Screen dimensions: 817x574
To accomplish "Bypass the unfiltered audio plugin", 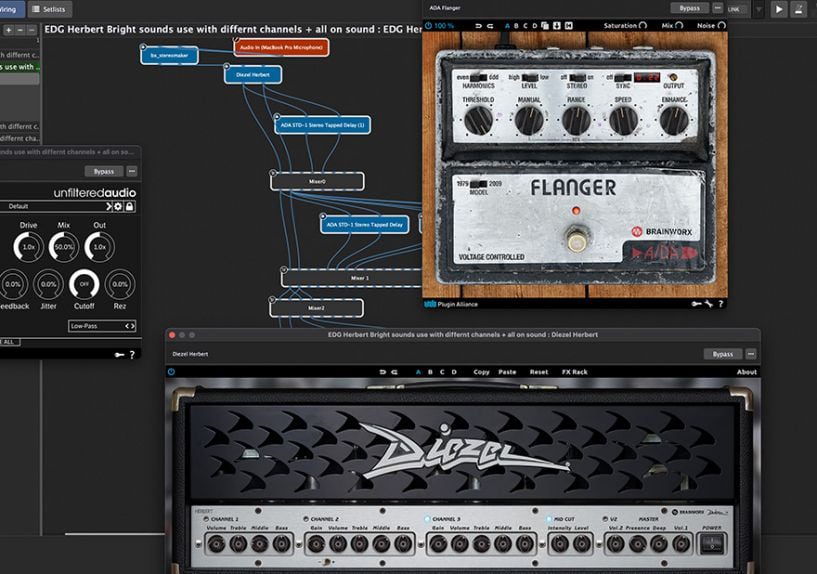I will pyautogui.click(x=104, y=171).
